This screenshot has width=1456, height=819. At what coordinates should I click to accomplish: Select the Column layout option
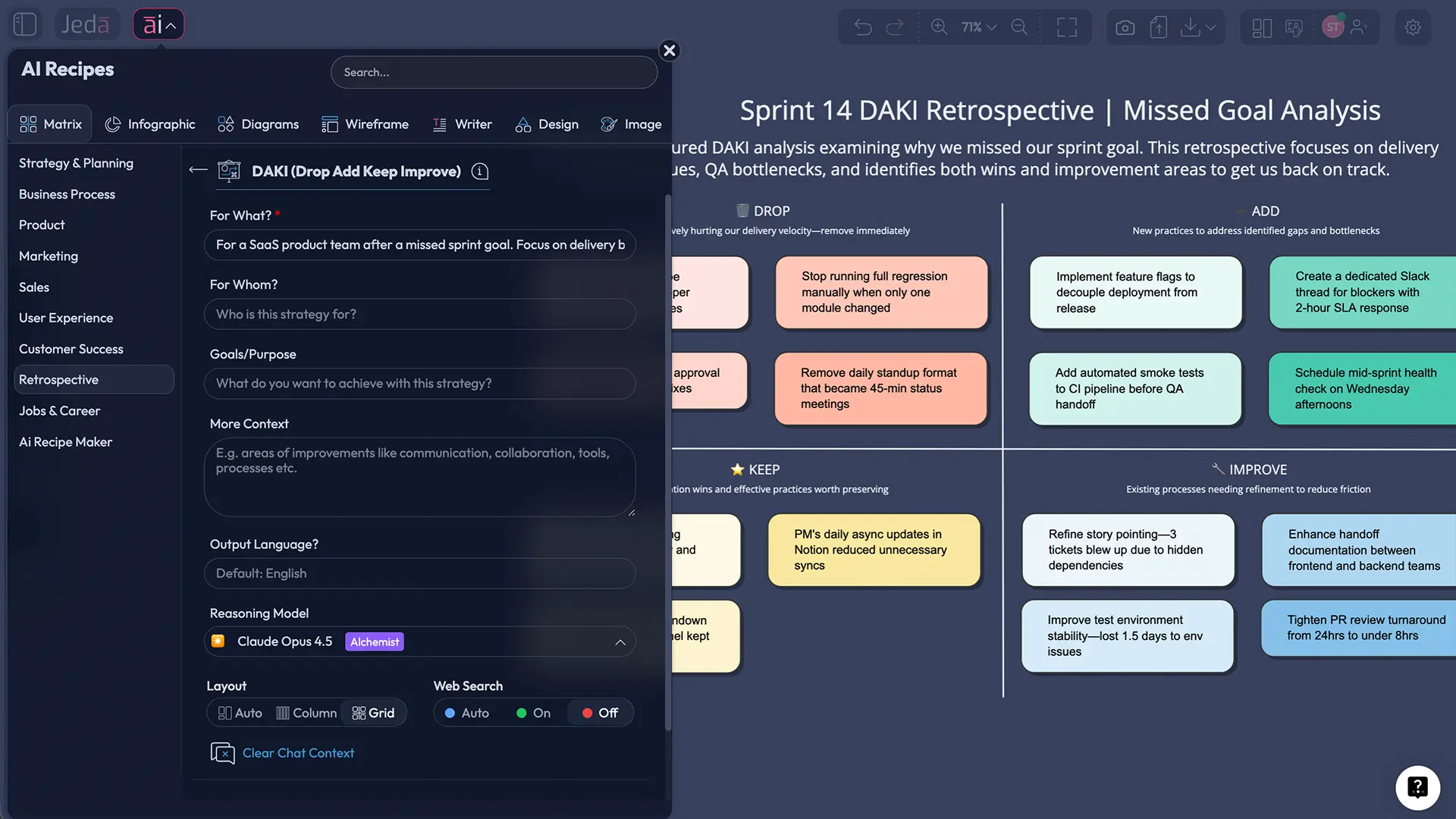[x=306, y=713]
